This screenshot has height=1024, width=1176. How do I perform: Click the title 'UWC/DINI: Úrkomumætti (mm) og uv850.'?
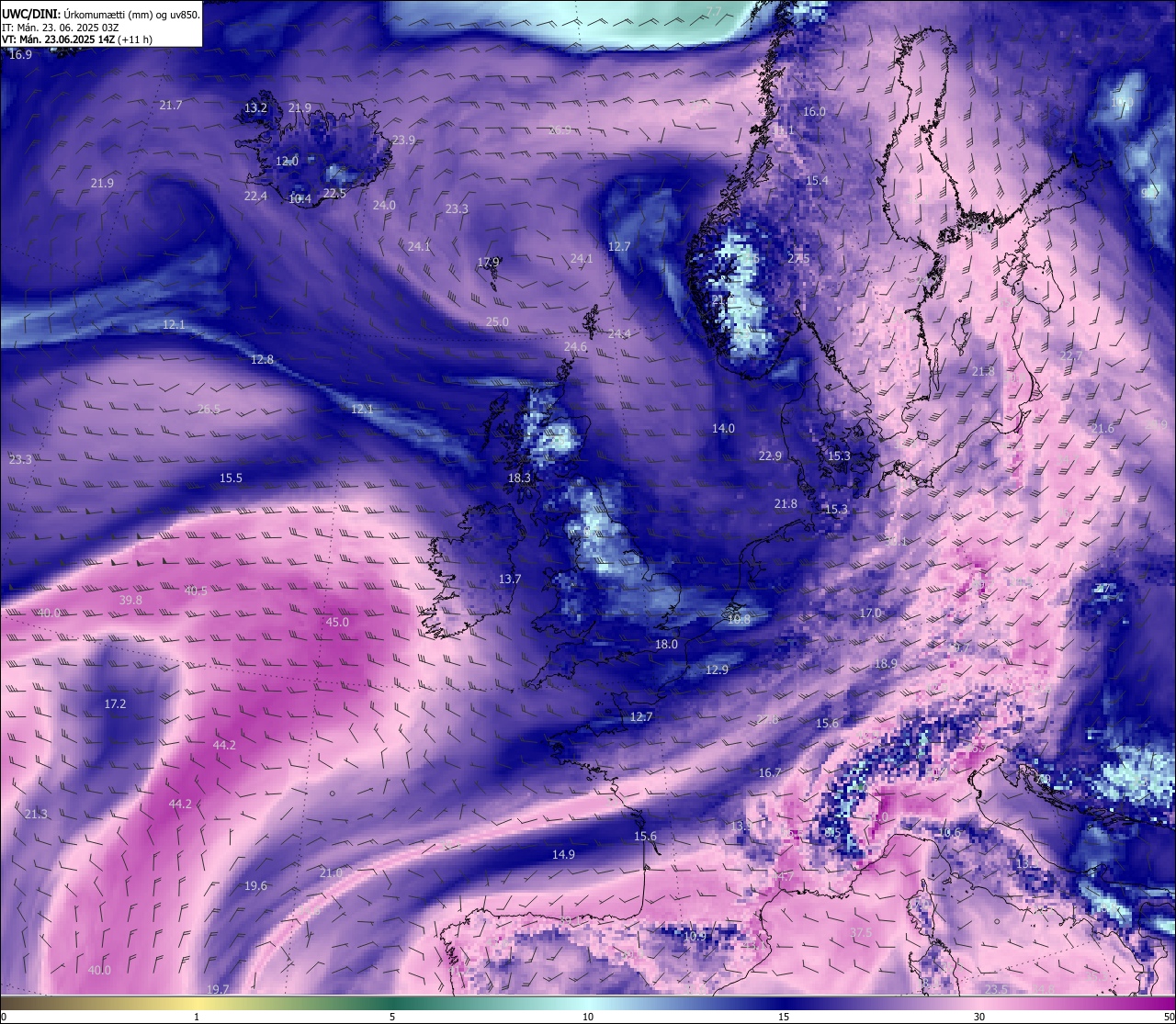click(x=101, y=15)
